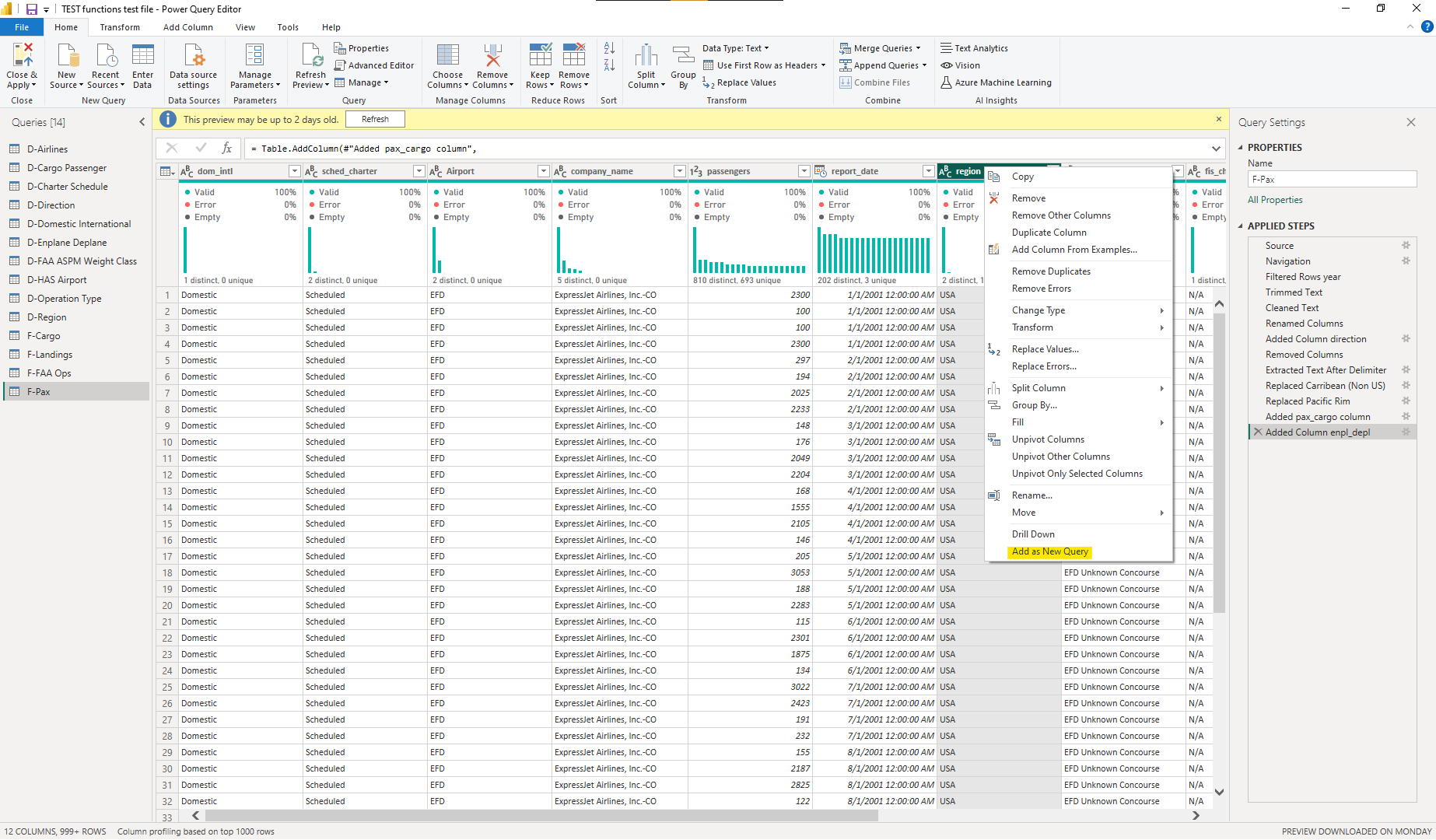Switch to the Add Column tab
This screenshot has width=1436, height=840.
[x=187, y=27]
